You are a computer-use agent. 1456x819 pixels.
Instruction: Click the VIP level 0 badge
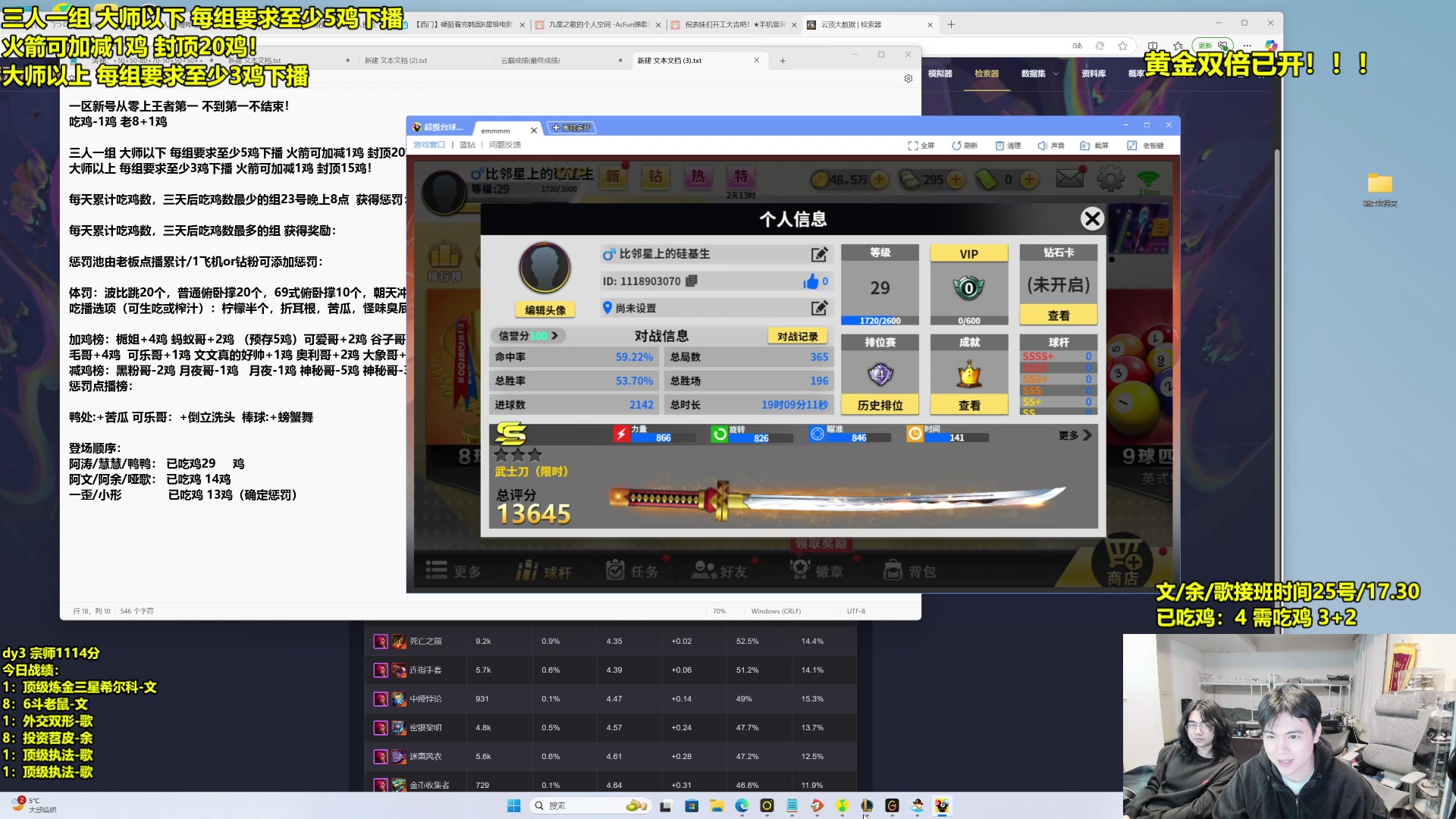pos(968,287)
